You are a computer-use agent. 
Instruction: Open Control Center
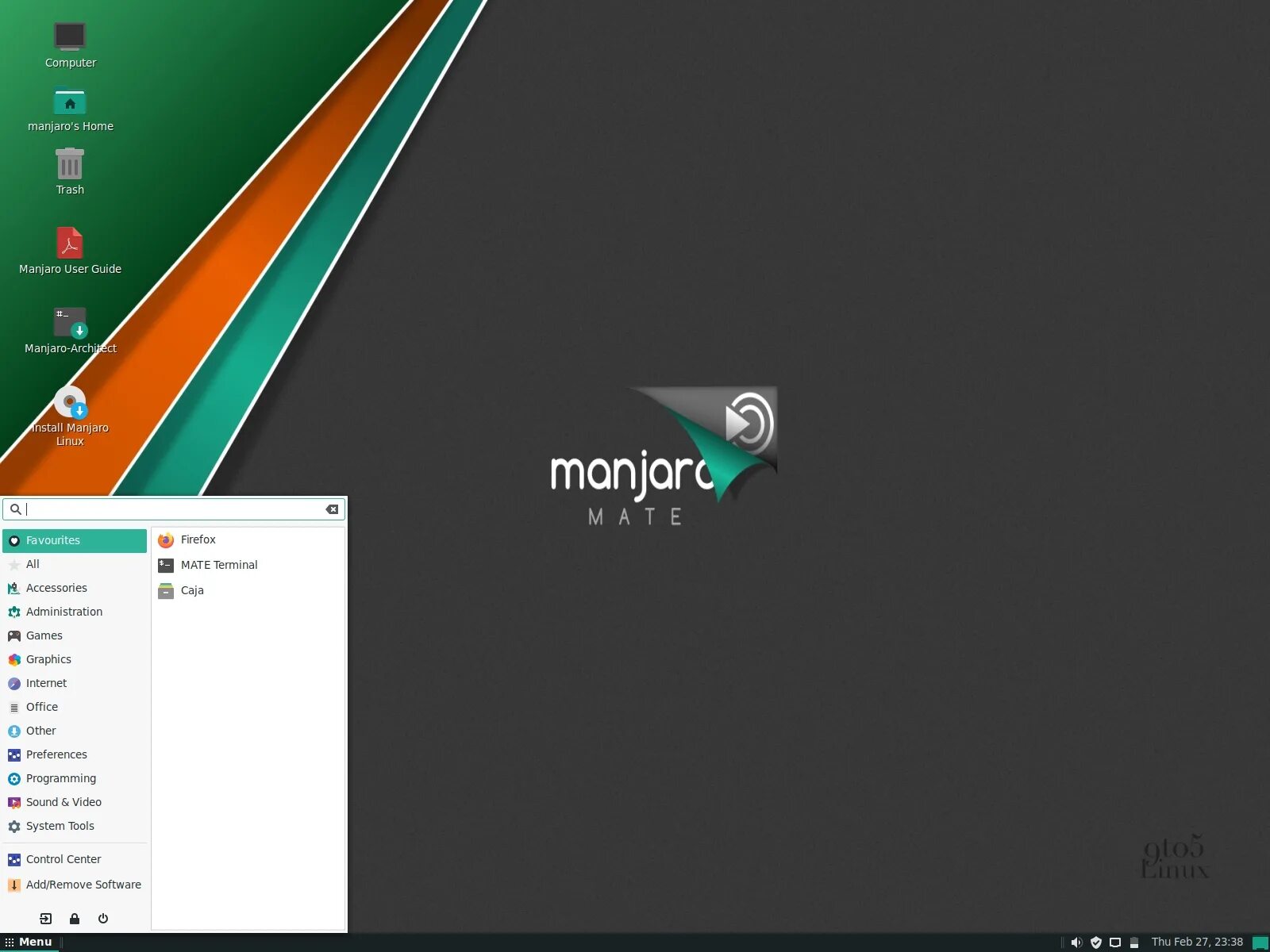(75, 859)
